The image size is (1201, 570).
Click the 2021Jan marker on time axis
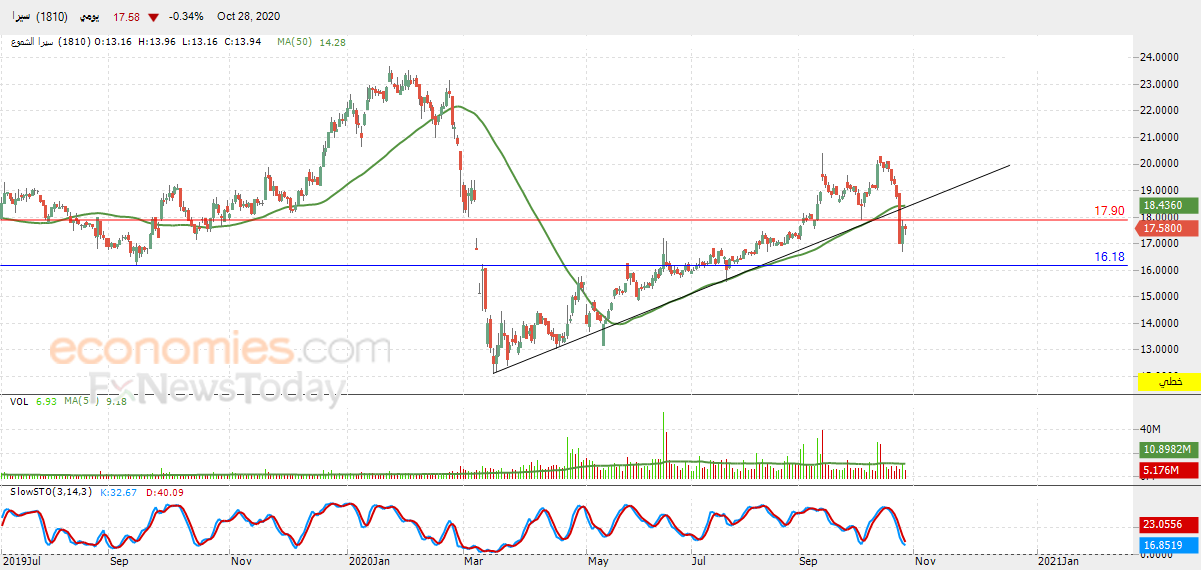[x=1058, y=562]
